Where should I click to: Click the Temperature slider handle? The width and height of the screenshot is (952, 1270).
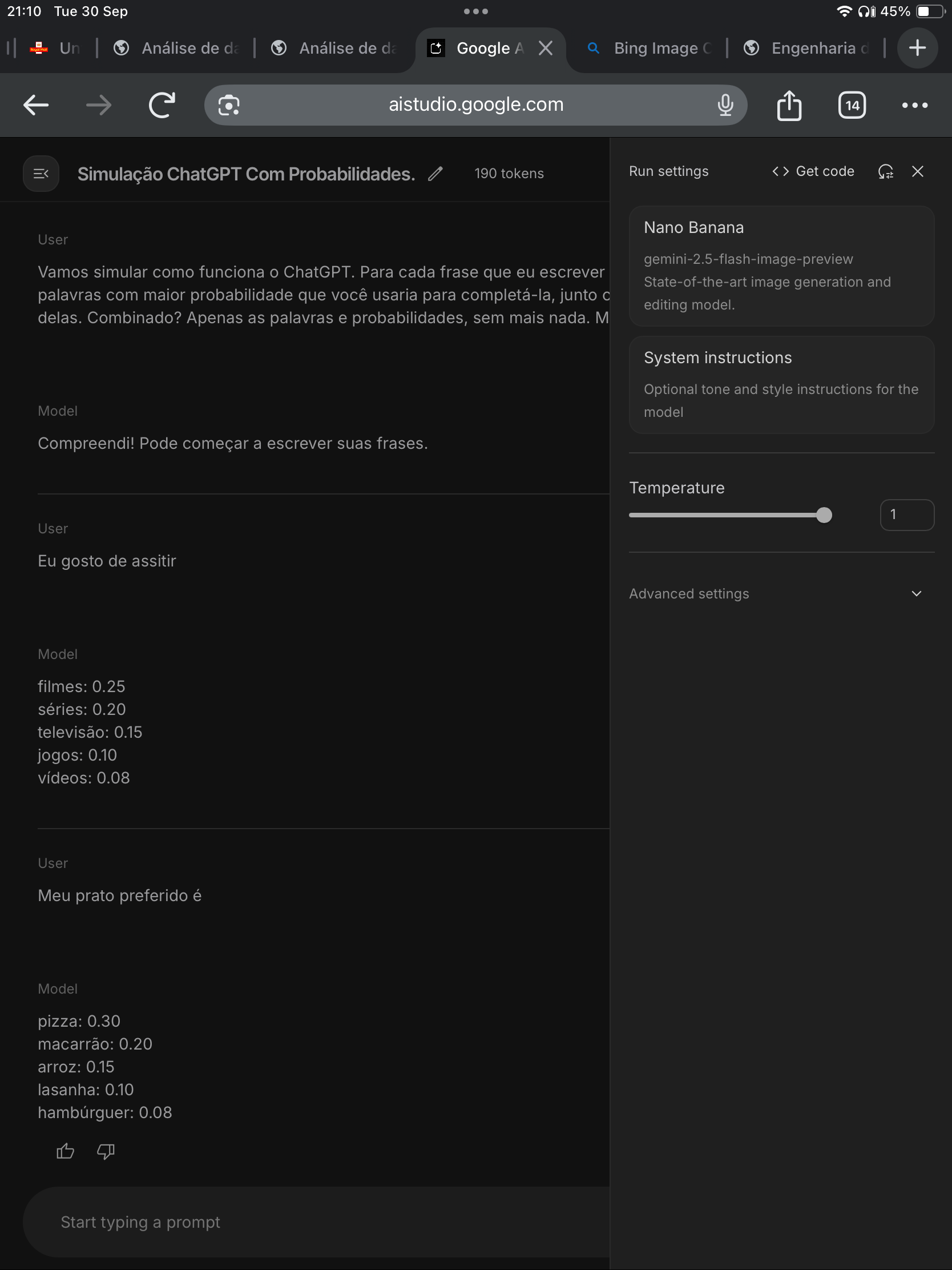824,515
